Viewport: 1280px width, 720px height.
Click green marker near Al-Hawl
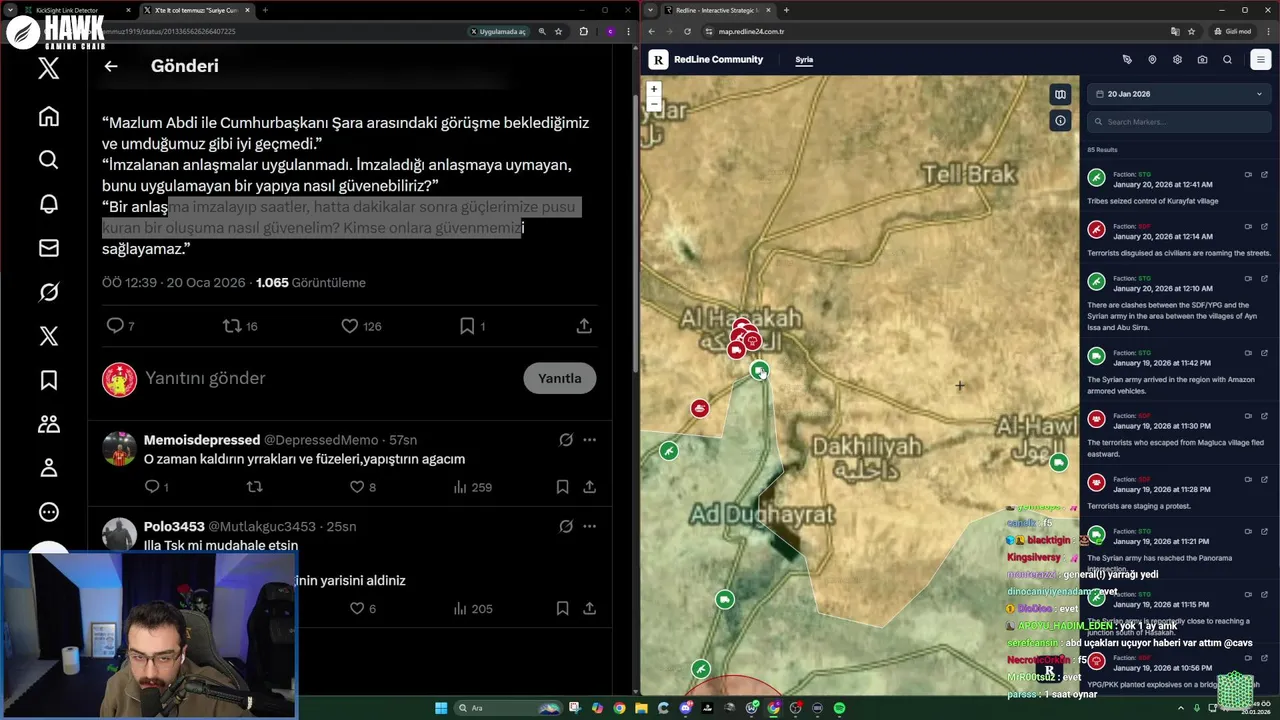pos(1059,462)
